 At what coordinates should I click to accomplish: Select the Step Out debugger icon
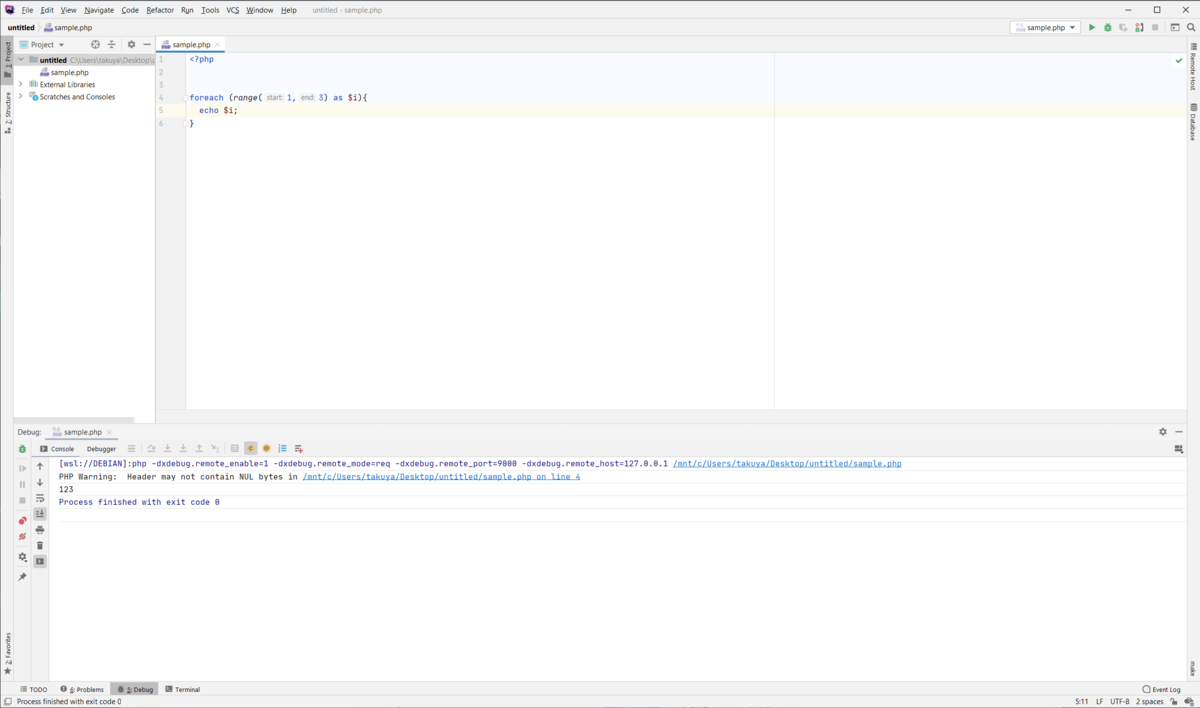(197, 448)
